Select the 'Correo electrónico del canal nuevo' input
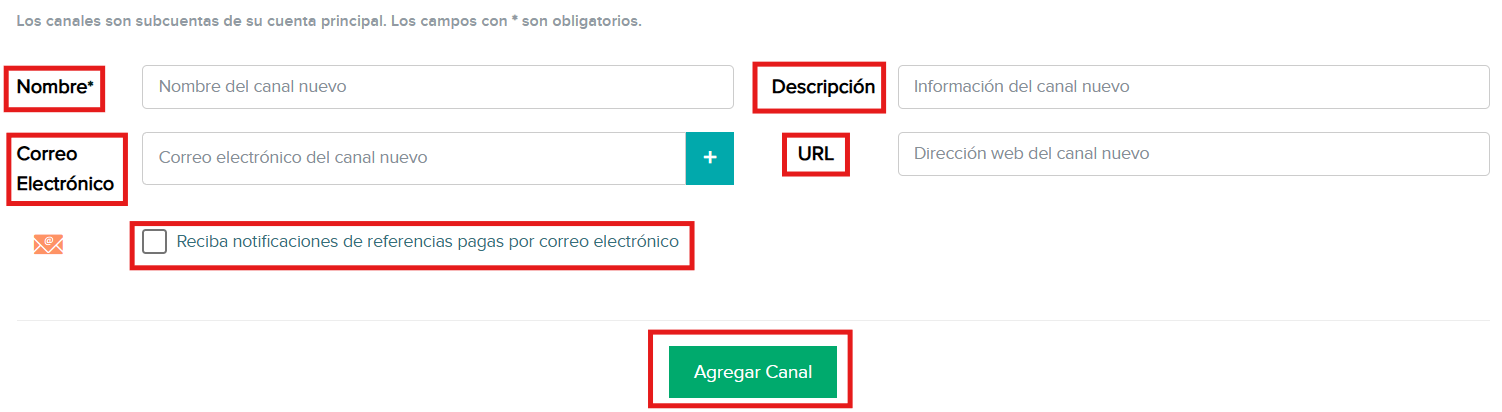1502x412 pixels. pos(414,158)
